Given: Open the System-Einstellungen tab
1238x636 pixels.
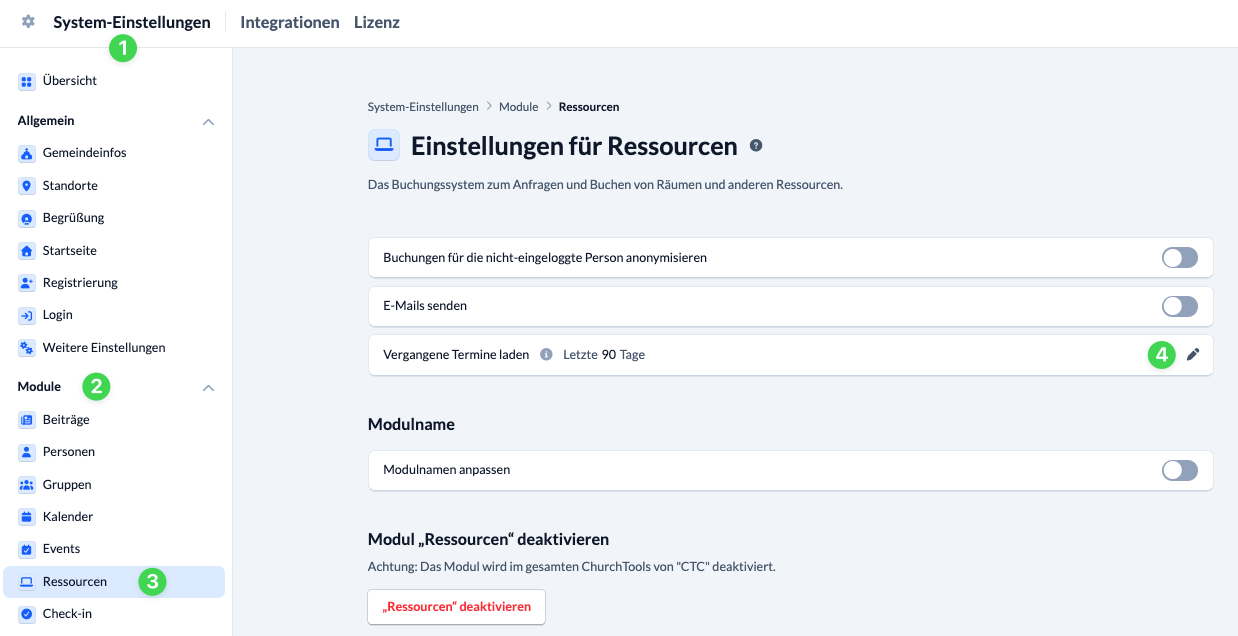Looking at the screenshot, I should (132, 22).
